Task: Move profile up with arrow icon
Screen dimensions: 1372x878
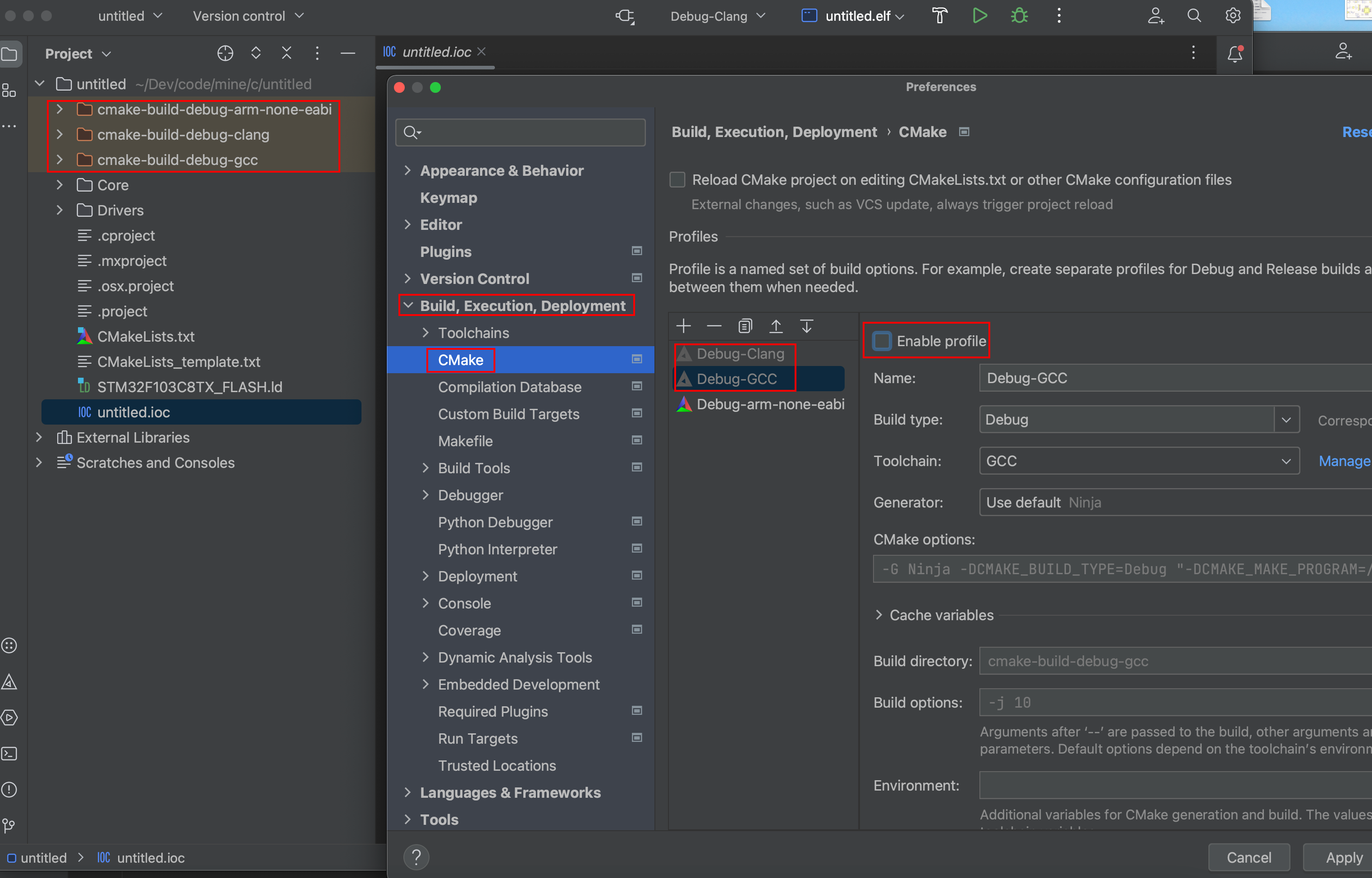Action: (776, 326)
